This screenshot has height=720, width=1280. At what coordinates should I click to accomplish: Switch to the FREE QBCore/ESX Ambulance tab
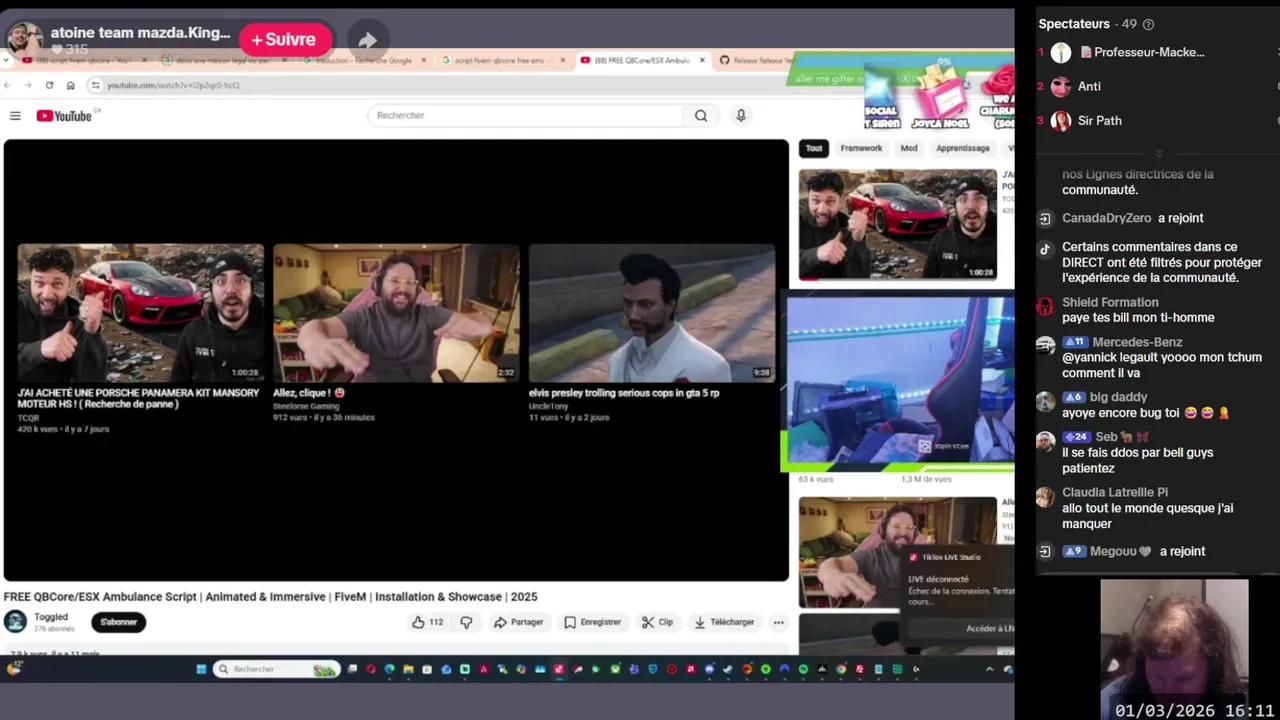[x=641, y=60]
